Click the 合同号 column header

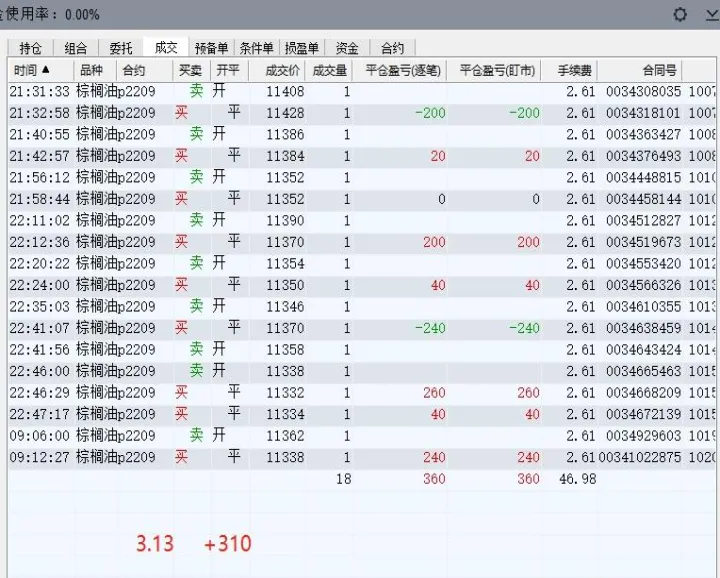(x=640, y=70)
